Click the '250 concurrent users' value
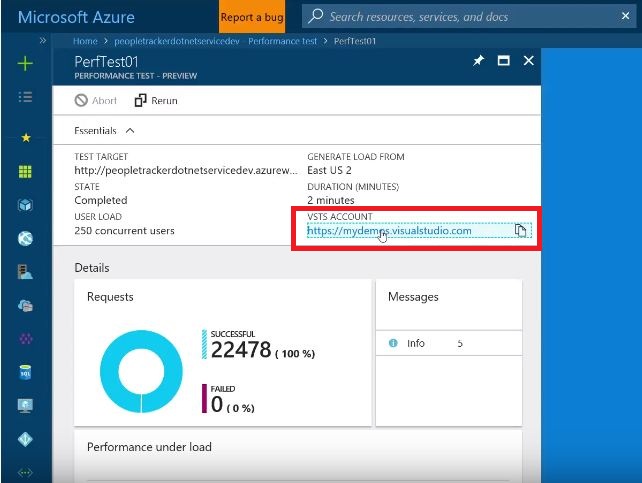This screenshot has width=642, height=483. point(124,231)
